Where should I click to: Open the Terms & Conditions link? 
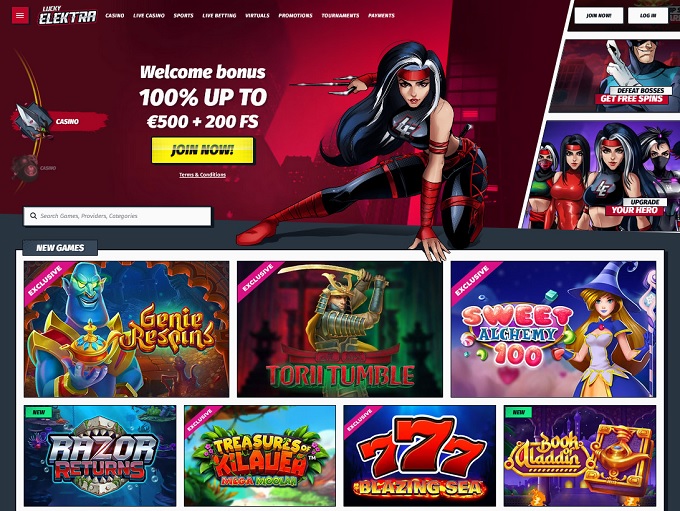coord(203,175)
